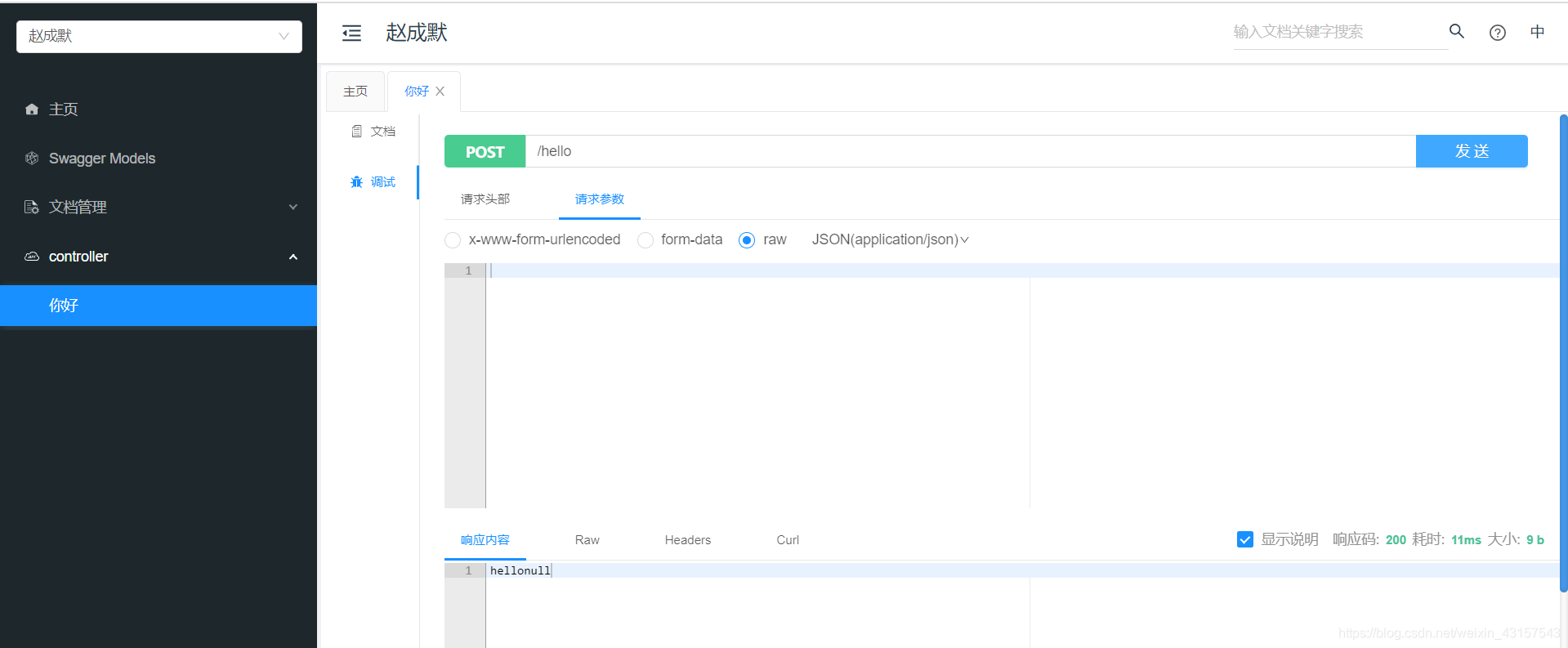Select the raw radio option
This screenshot has width=1568, height=648.
click(747, 239)
